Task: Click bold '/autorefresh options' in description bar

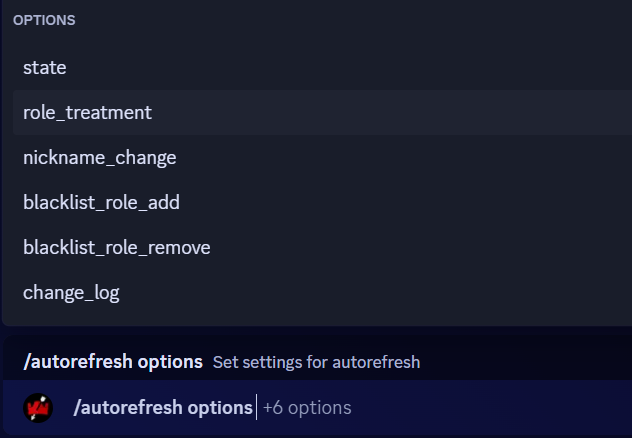Action: tap(112, 362)
